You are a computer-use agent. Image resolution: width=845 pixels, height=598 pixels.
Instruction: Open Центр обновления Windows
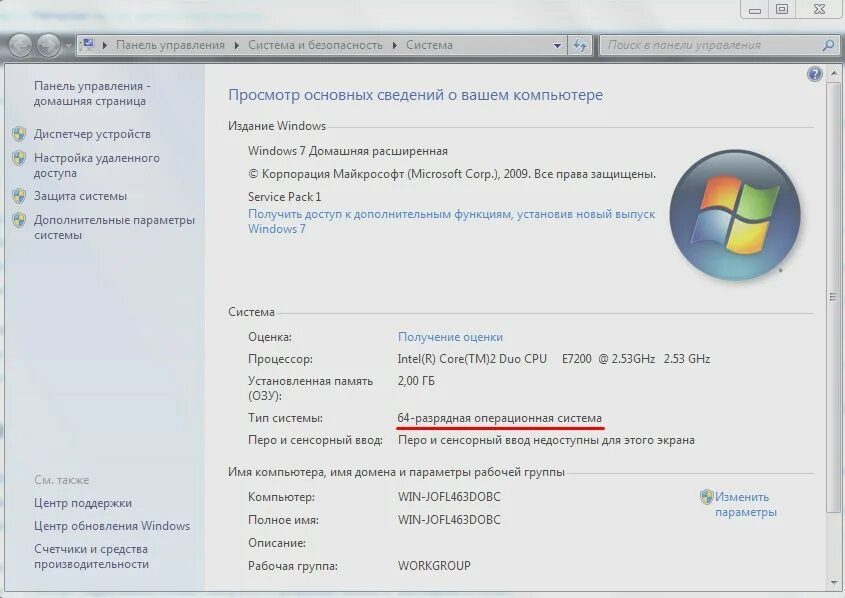(x=112, y=526)
